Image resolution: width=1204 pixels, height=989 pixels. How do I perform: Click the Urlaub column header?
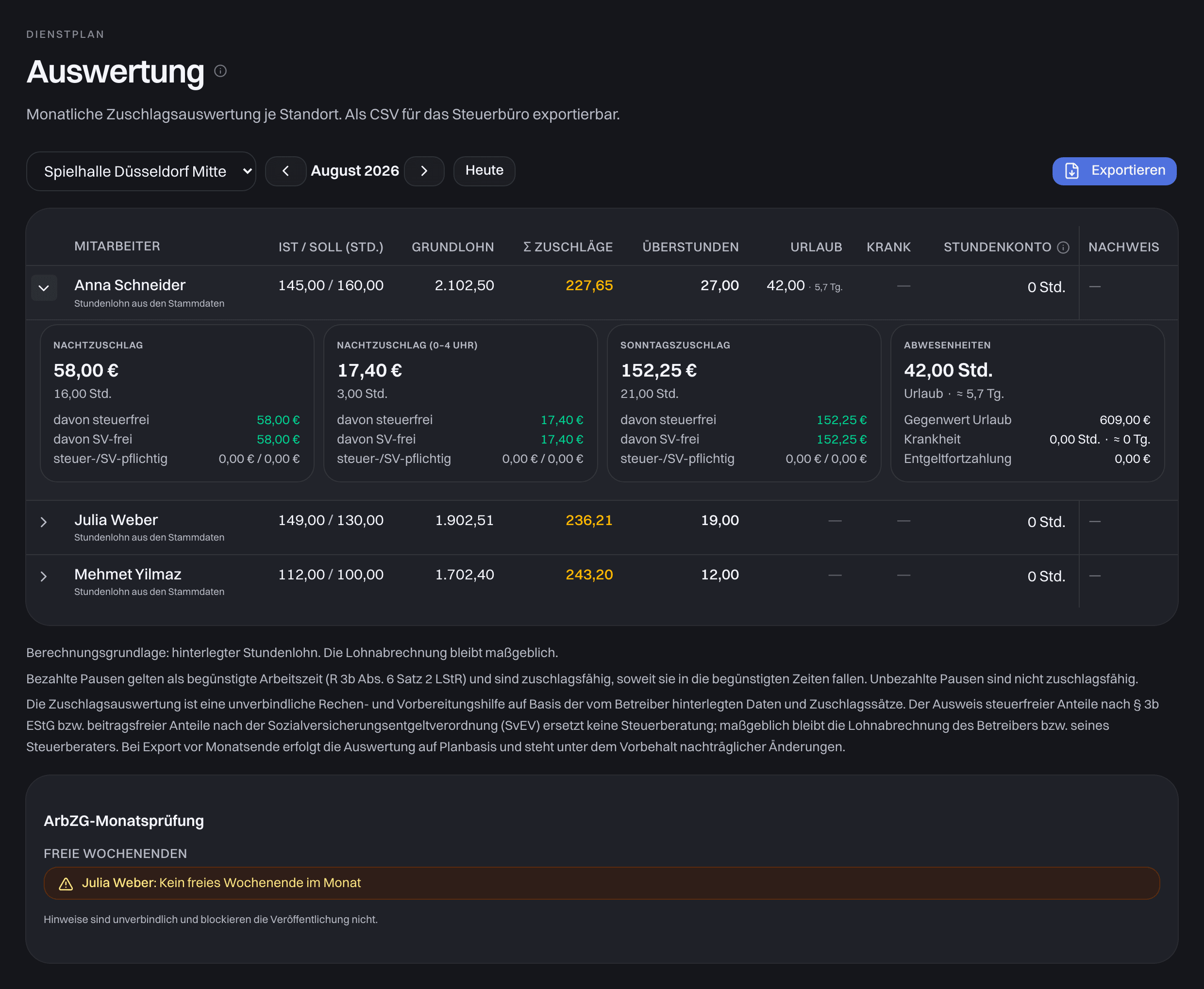coord(816,247)
